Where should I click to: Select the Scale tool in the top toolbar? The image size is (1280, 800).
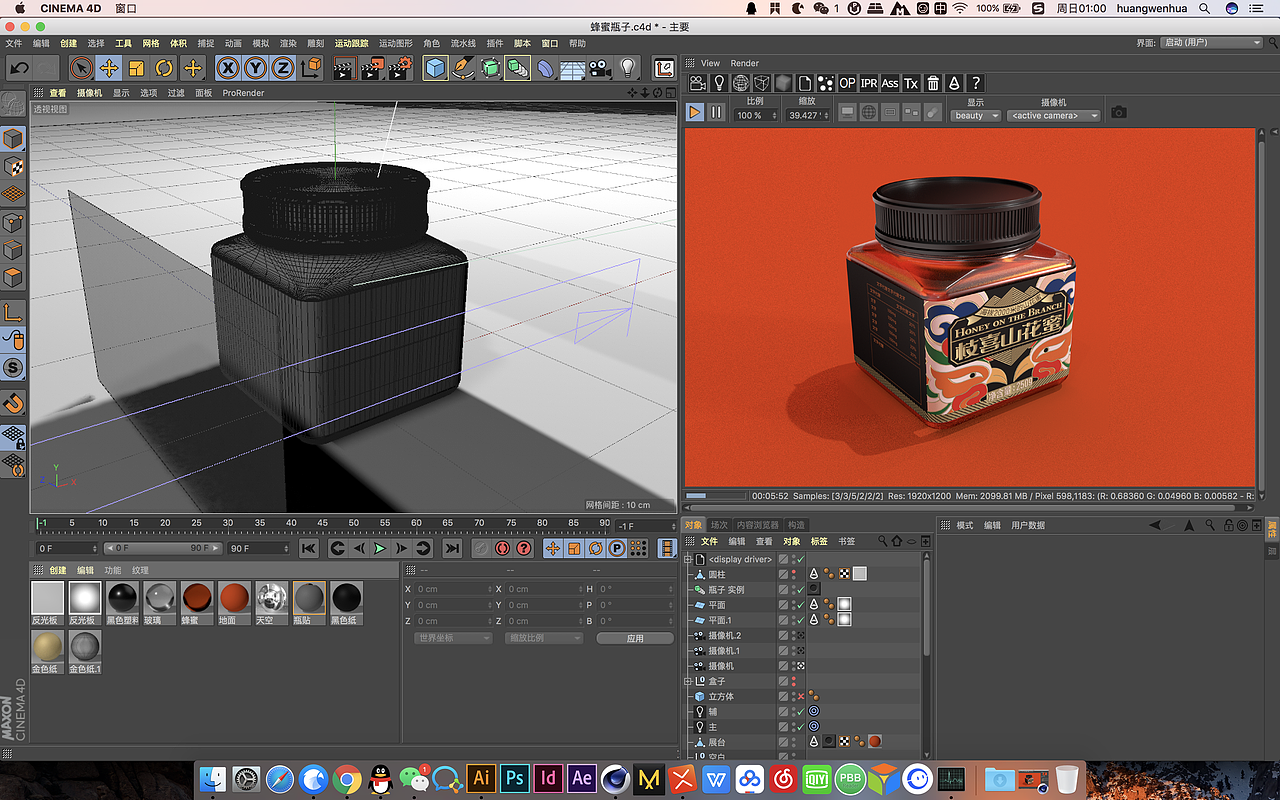point(137,68)
